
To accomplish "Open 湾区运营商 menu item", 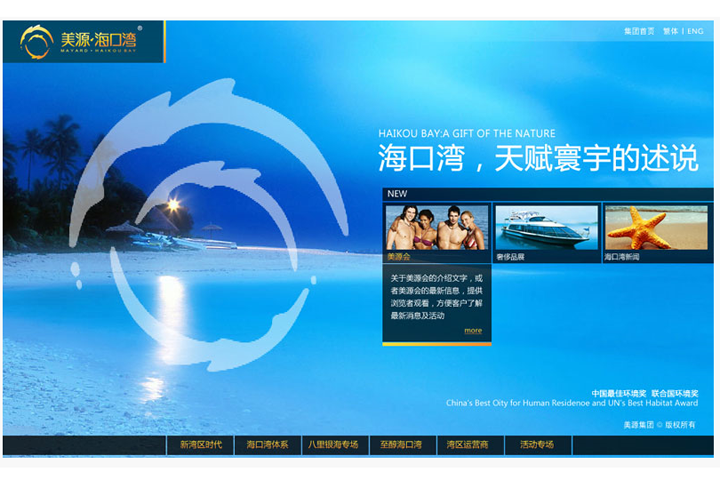I will coord(467,445).
